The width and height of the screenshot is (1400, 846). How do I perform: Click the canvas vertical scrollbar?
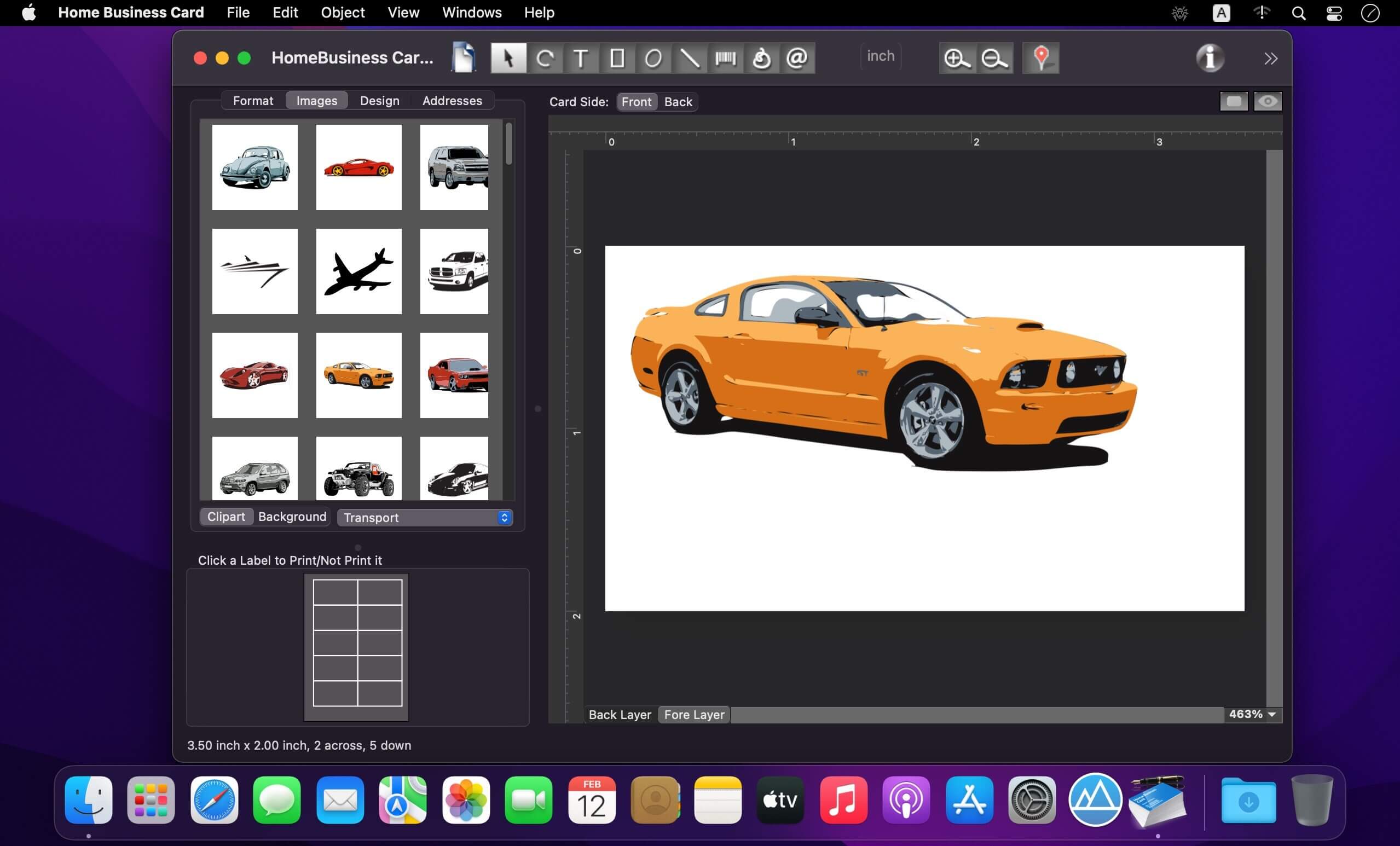(1274, 429)
